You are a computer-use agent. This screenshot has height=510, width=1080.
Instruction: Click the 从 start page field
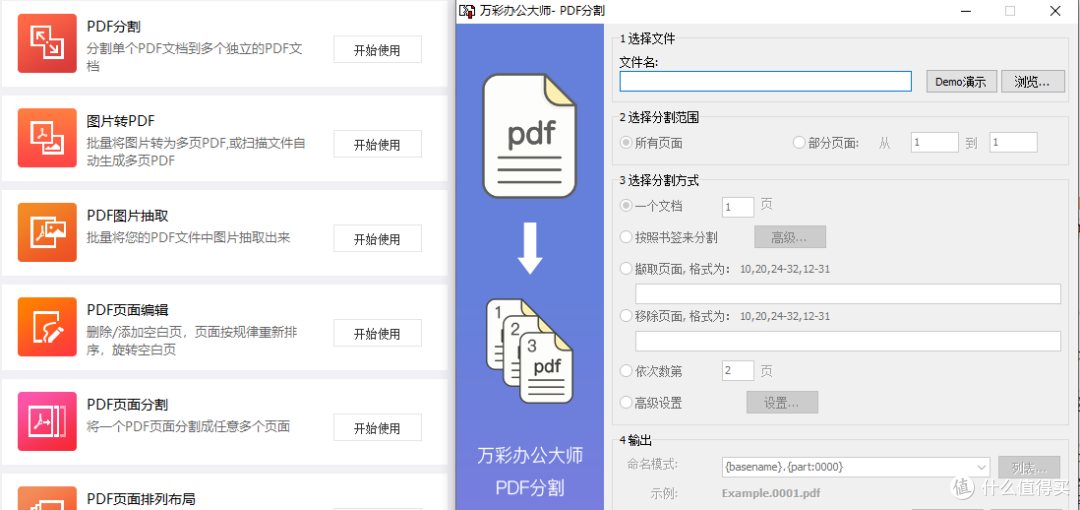(x=935, y=143)
